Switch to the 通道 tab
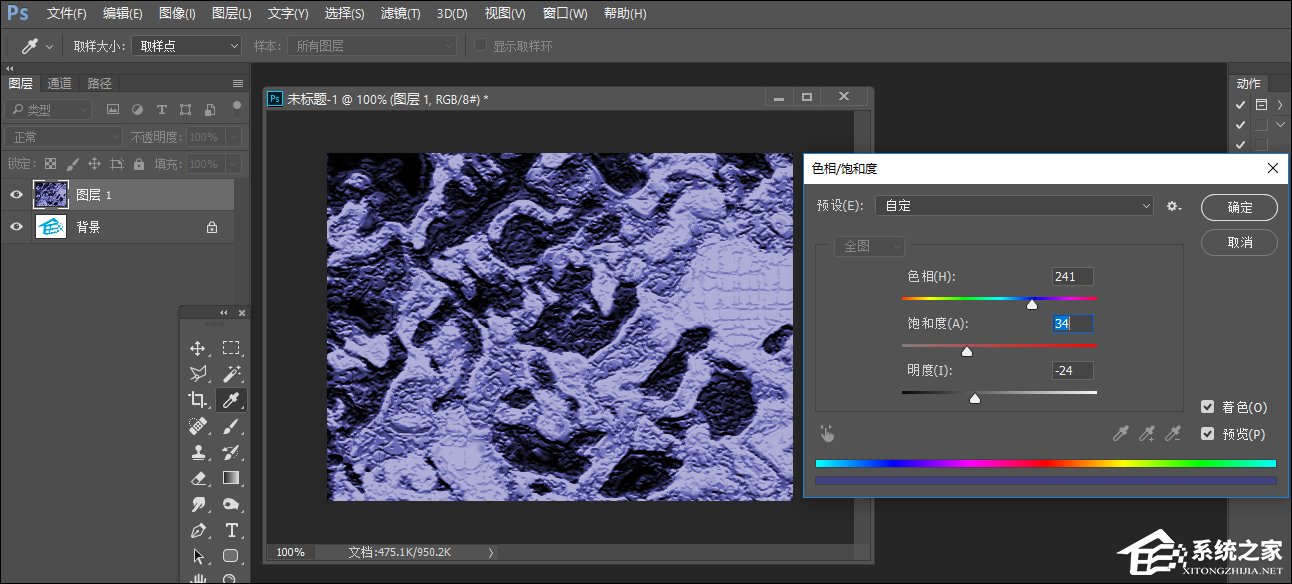The image size is (1292, 584). (60, 83)
